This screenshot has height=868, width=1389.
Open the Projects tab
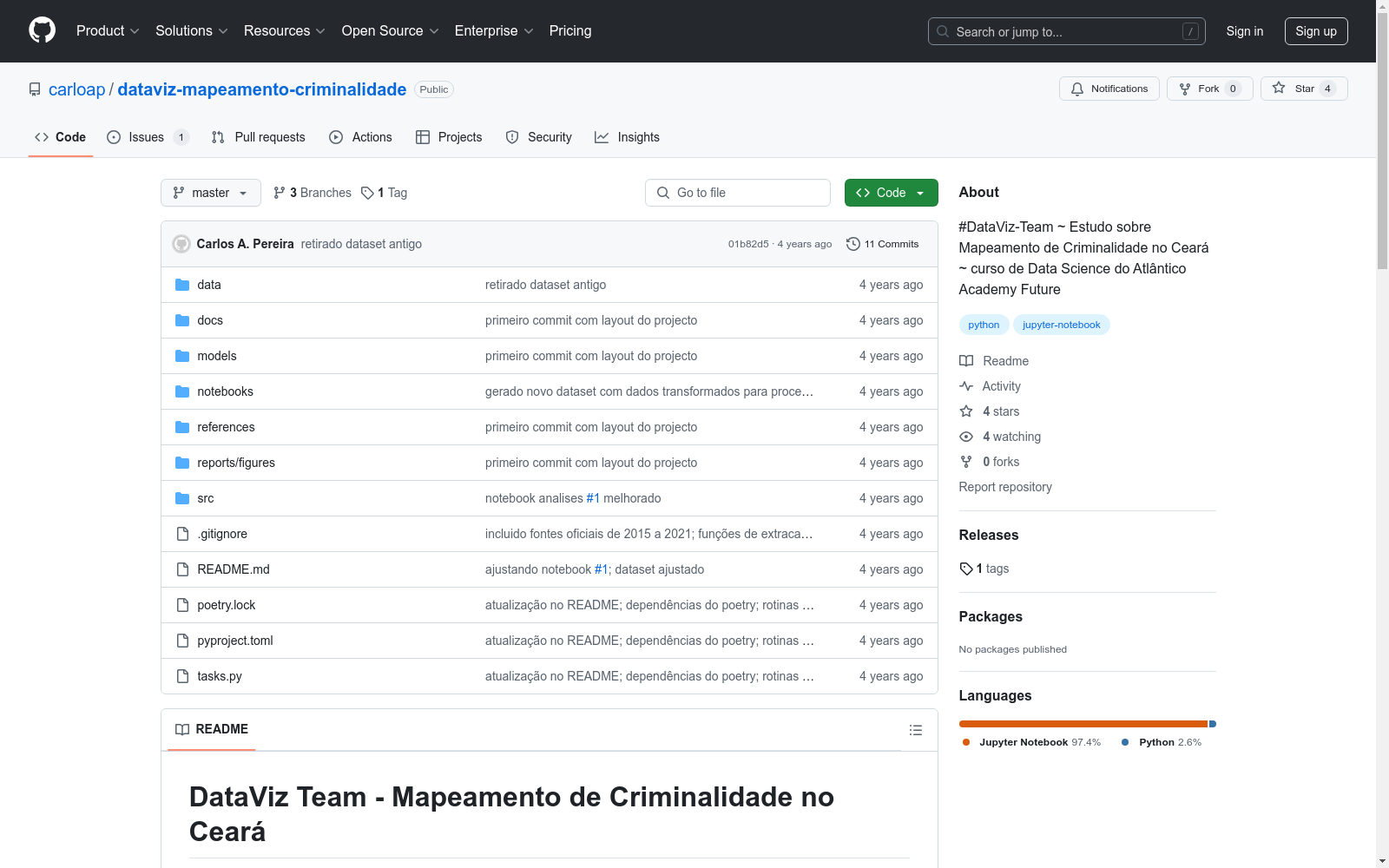449,137
